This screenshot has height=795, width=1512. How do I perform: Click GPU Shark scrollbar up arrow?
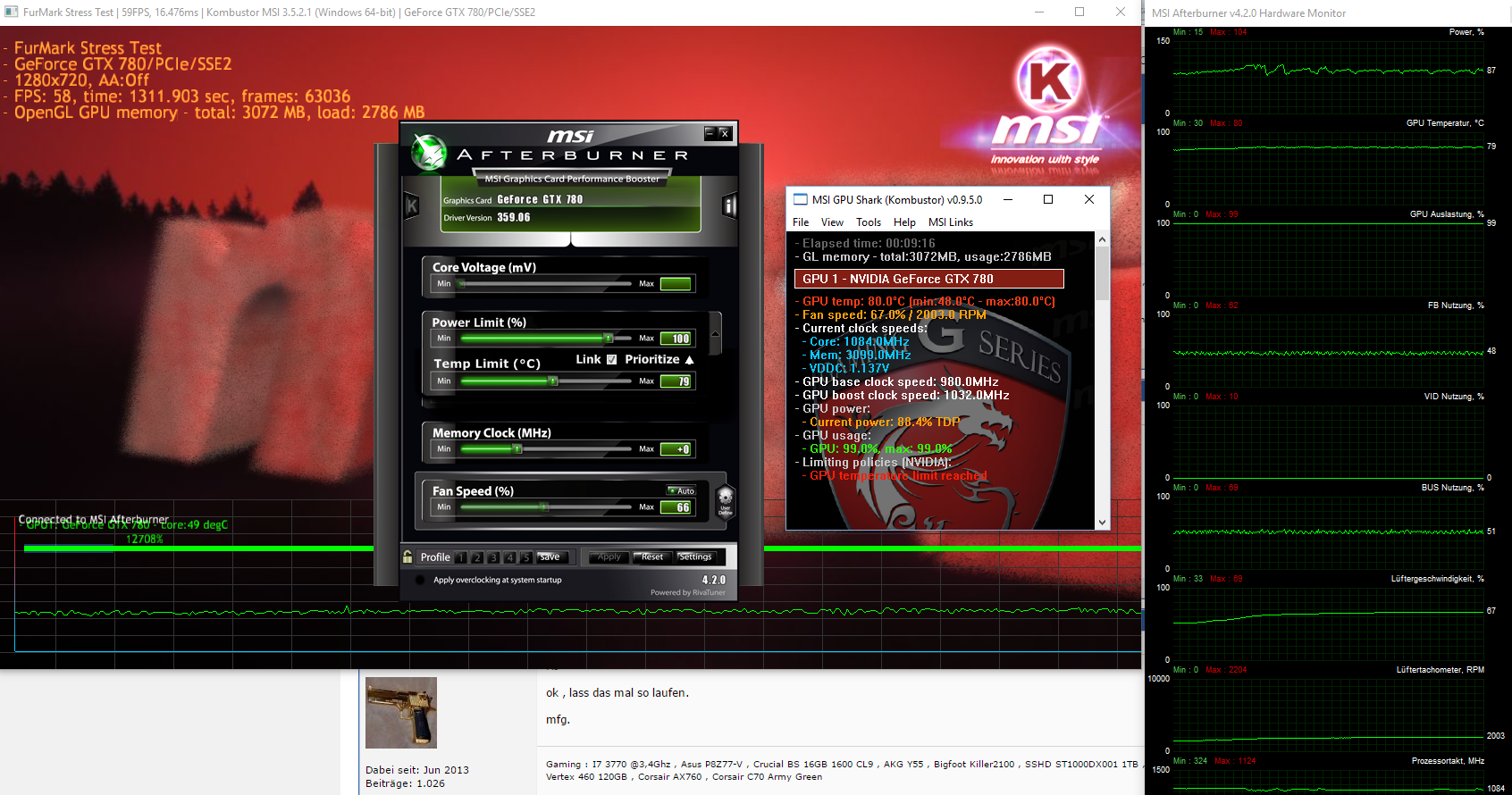[x=1102, y=239]
